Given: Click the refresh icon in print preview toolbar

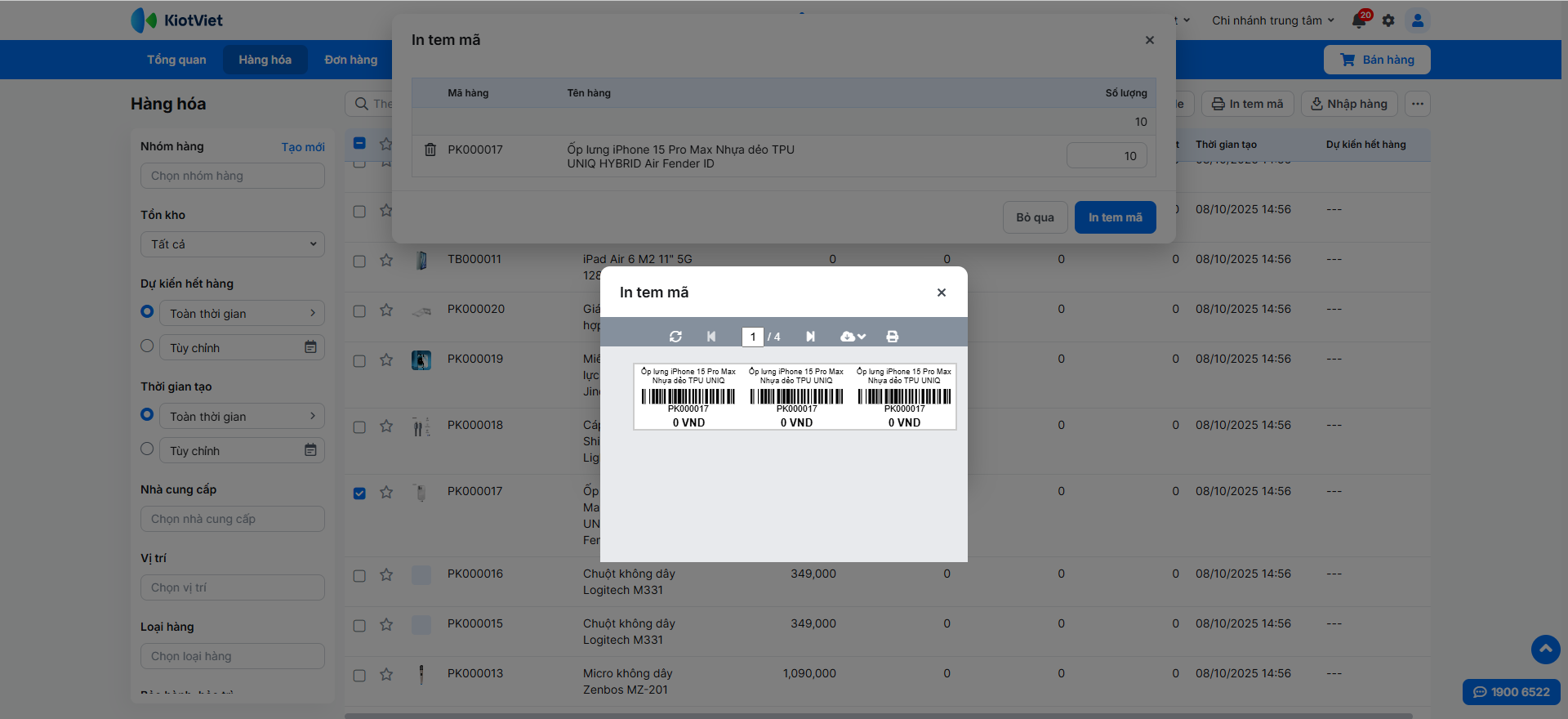Looking at the screenshot, I should pyautogui.click(x=675, y=337).
